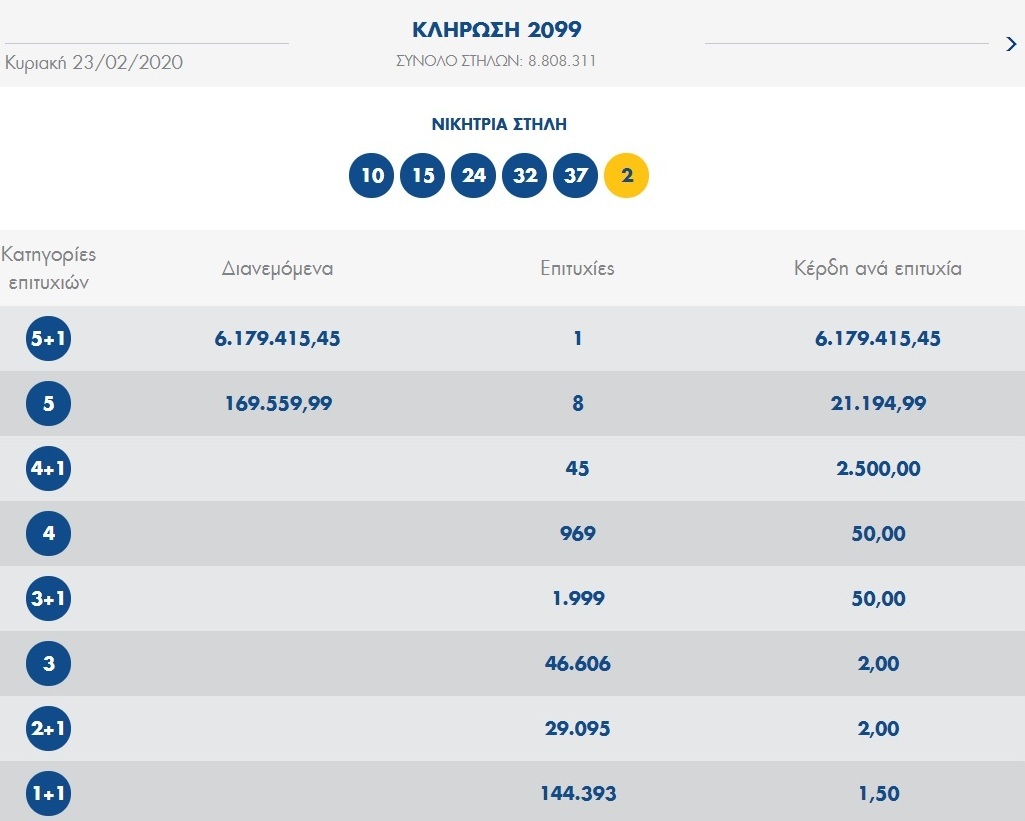This screenshot has height=821, width=1025.
Task: Select the 3 category badge
Action: click(x=48, y=664)
